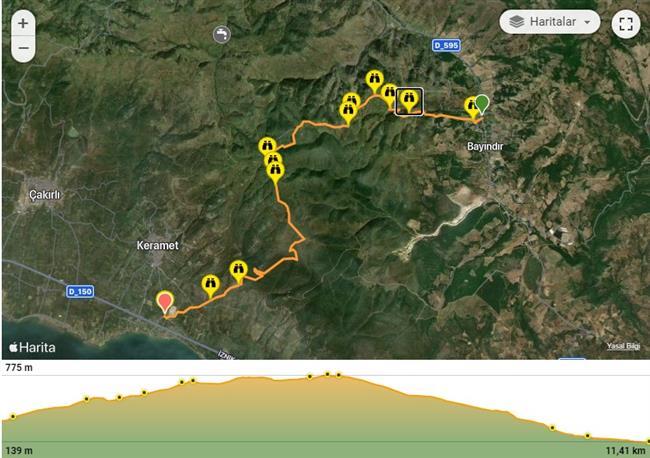650x458 pixels.
Task: Click the binoculars marker nearest the red endpoint
Action: tap(211, 286)
